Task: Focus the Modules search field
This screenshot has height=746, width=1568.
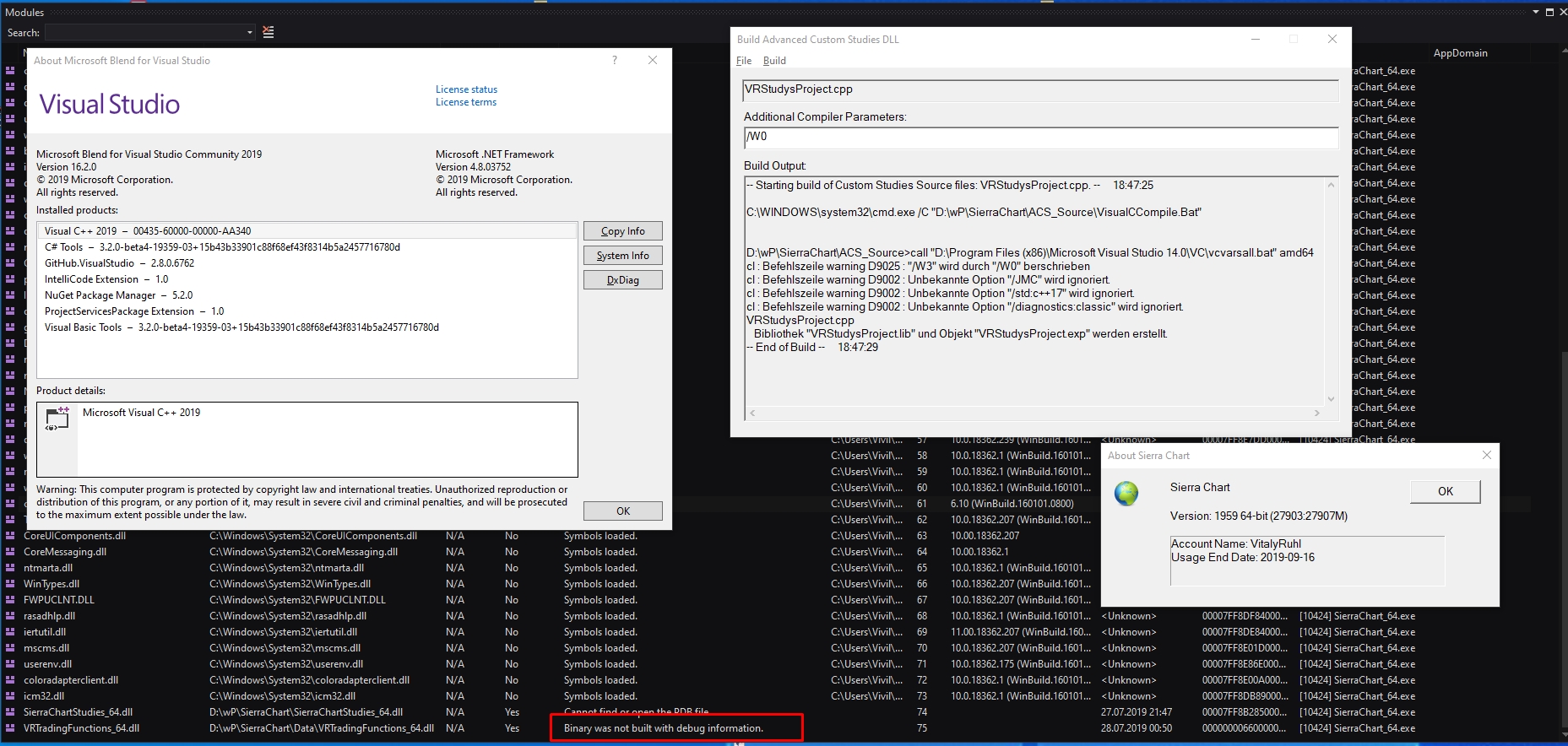Action: click(x=144, y=33)
